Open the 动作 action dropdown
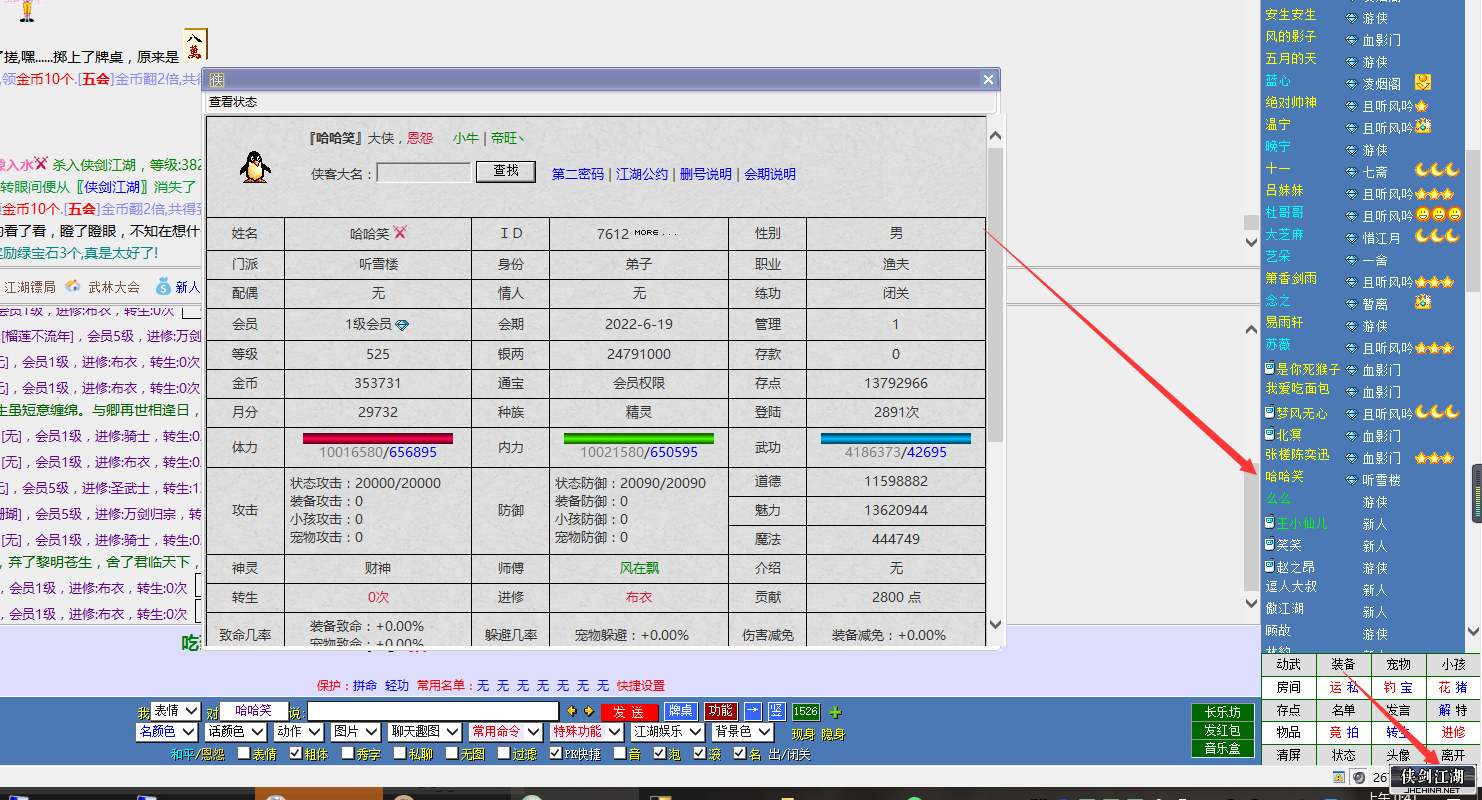1482x800 pixels. (x=299, y=732)
